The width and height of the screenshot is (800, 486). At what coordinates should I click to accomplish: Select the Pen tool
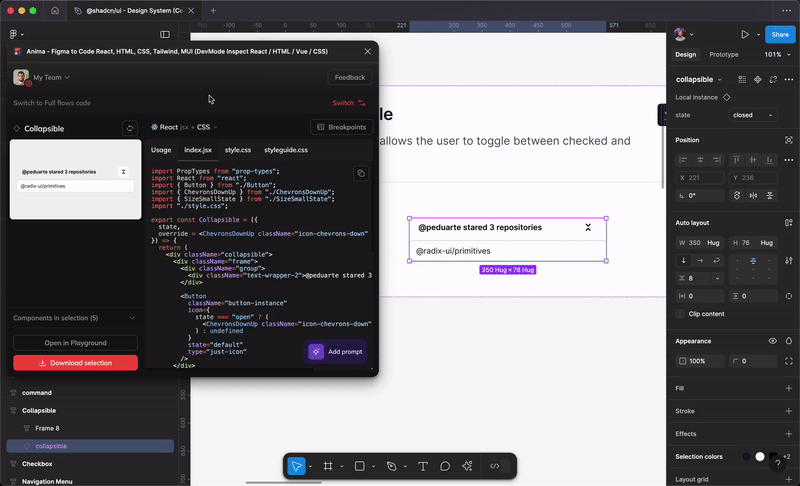391,466
